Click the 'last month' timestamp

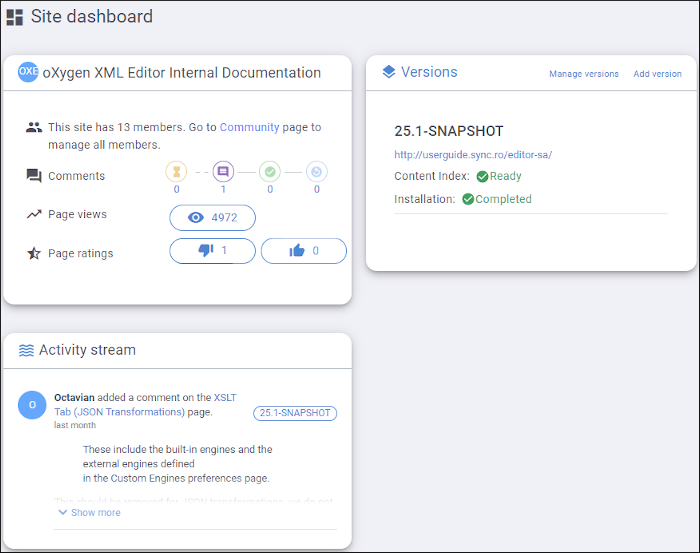(75, 425)
